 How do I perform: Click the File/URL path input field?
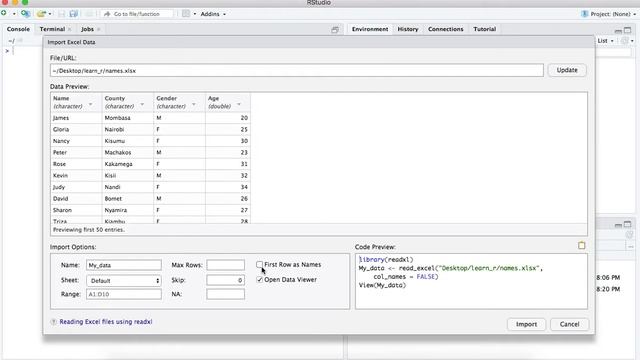pyautogui.click(x=297, y=70)
